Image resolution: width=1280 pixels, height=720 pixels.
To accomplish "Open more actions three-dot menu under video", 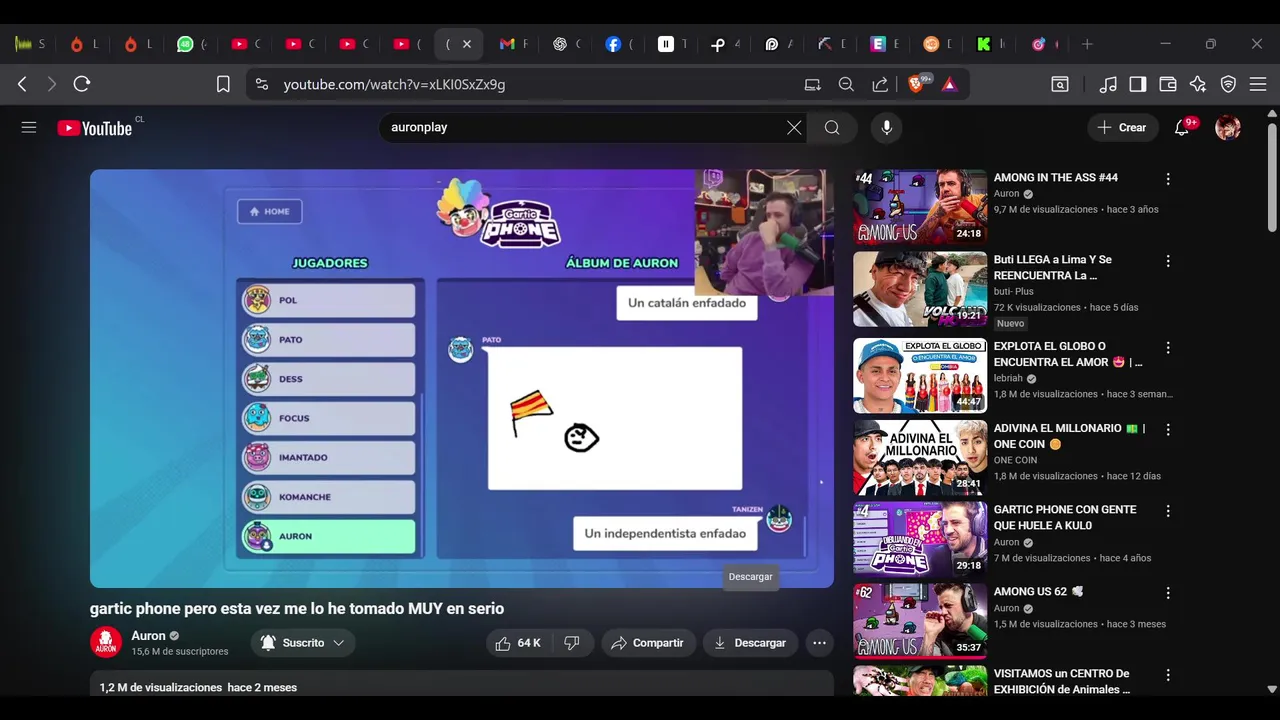I will [x=819, y=643].
